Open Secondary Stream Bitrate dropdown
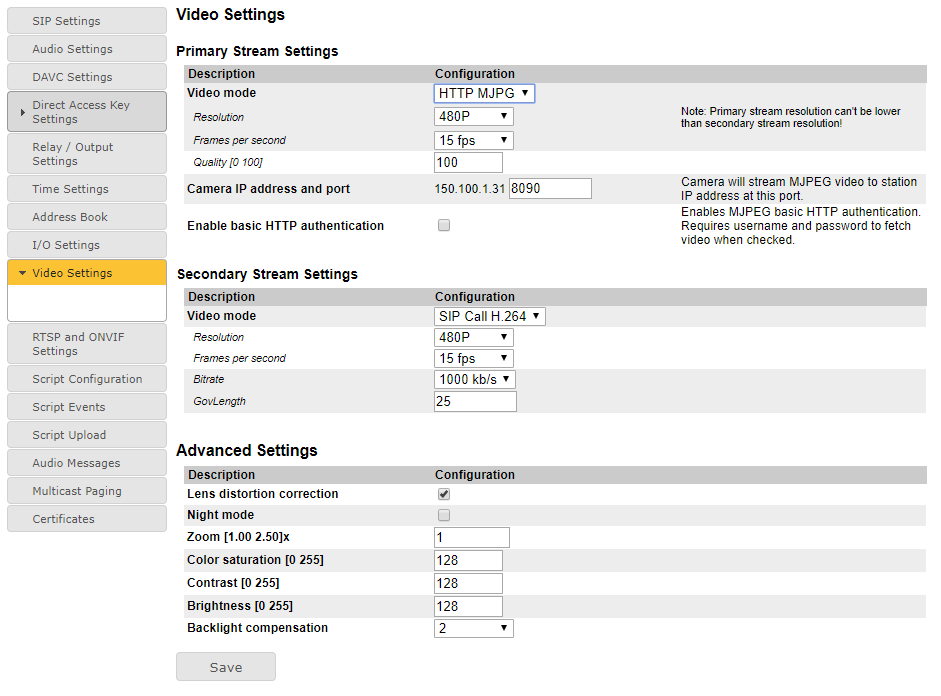This screenshot has width=941, height=696. point(475,380)
